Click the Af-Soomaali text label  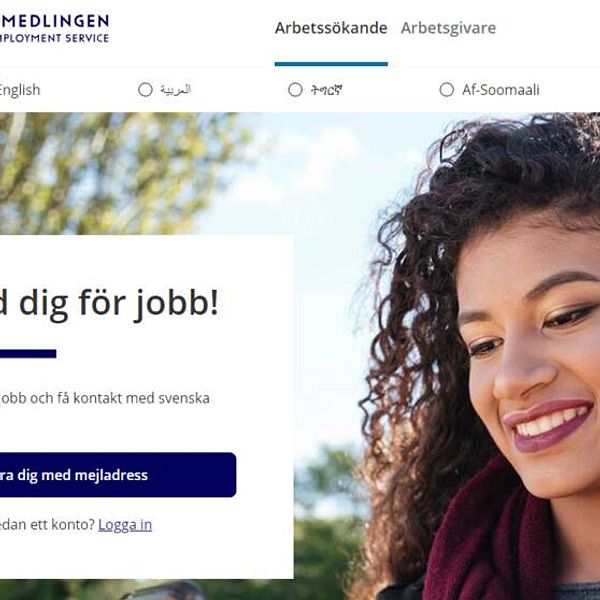click(x=501, y=90)
